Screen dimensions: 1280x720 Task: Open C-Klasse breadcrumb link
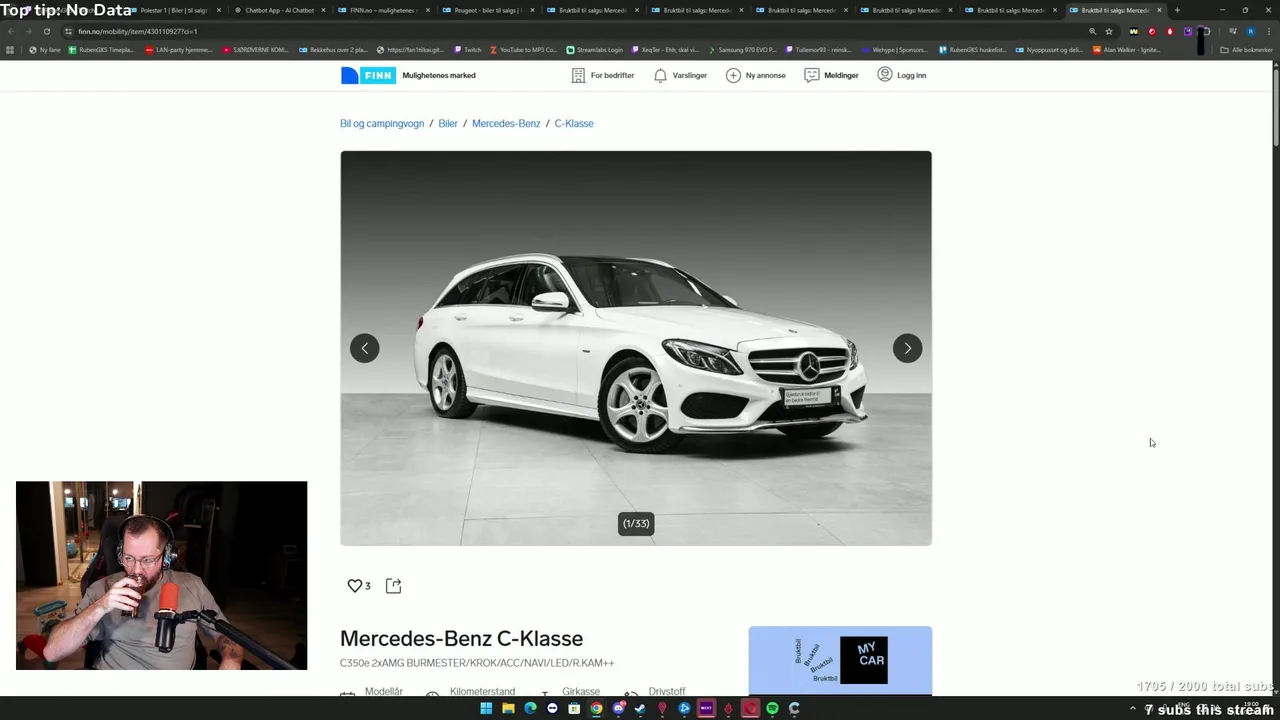click(574, 123)
